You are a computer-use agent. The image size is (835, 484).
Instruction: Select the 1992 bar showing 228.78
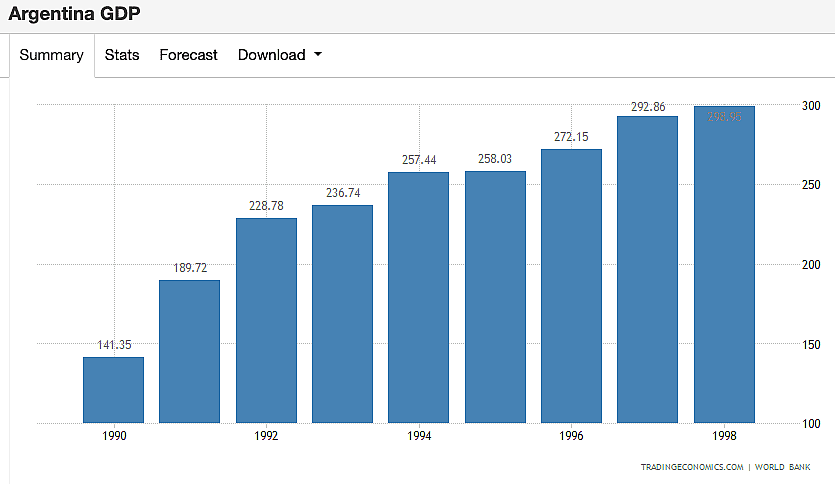point(266,320)
